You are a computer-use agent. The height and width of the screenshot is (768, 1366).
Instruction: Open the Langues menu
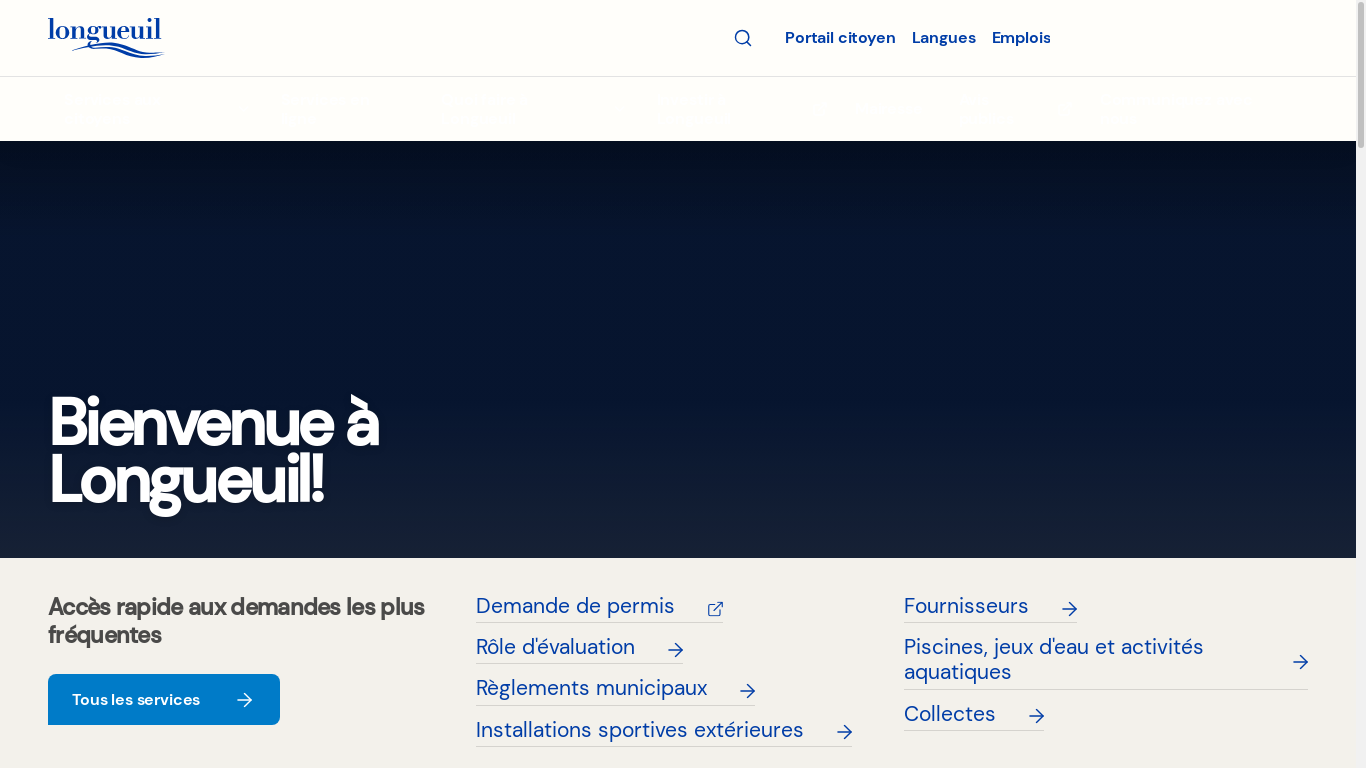(x=944, y=38)
